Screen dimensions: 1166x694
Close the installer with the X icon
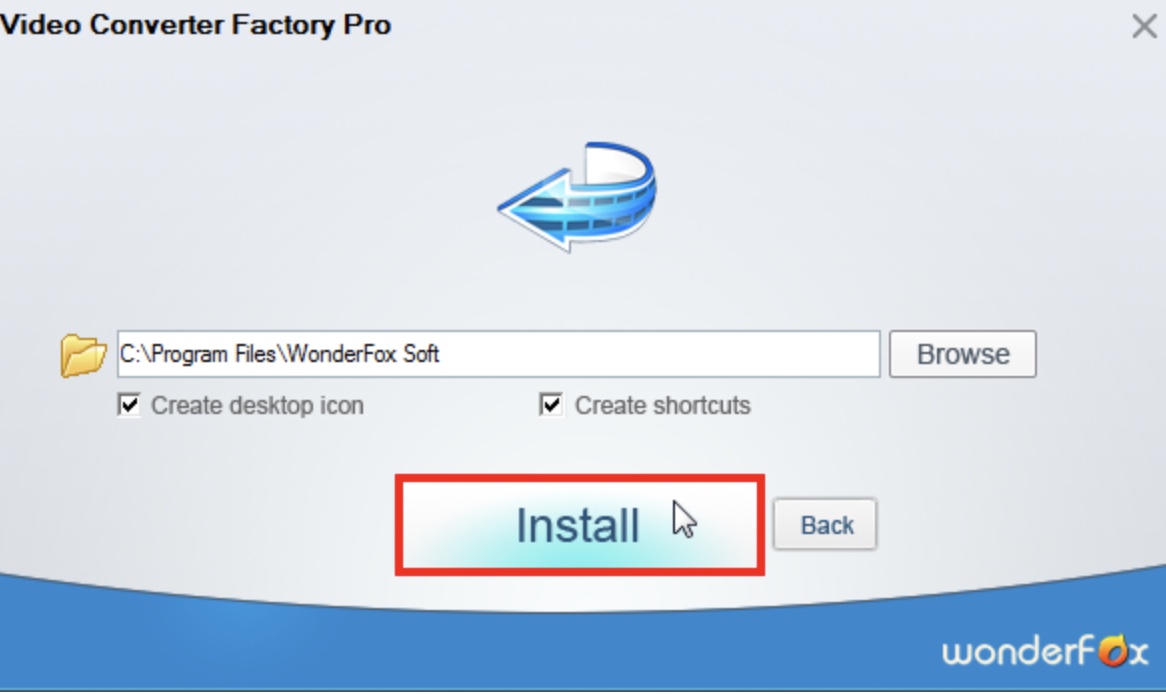(x=1144, y=26)
